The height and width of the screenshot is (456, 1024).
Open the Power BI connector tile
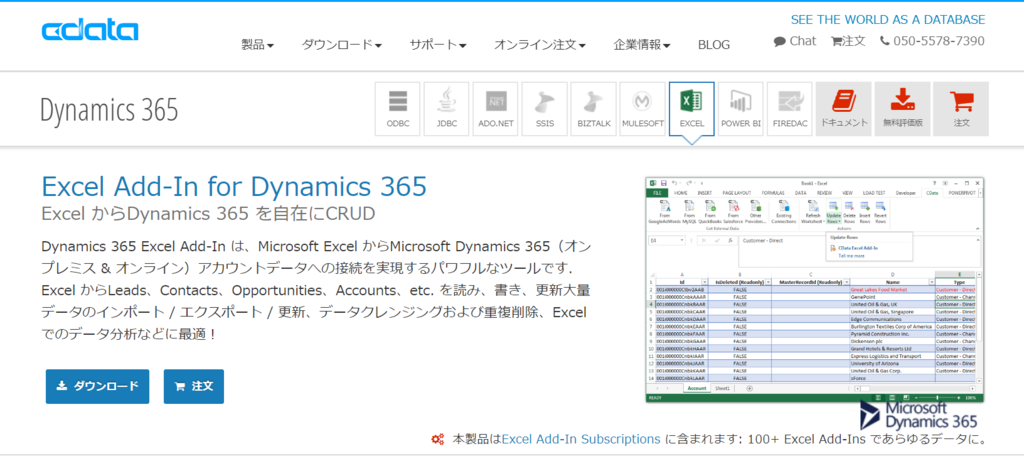point(741,108)
